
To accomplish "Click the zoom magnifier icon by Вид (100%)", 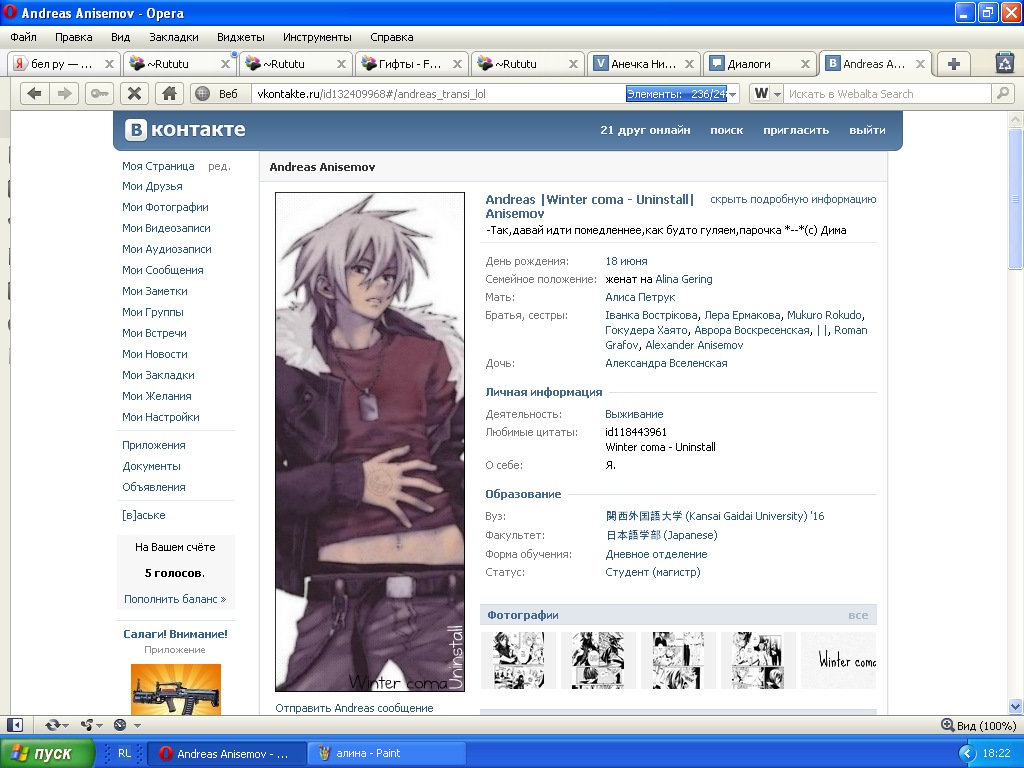I will pos(947,725).
